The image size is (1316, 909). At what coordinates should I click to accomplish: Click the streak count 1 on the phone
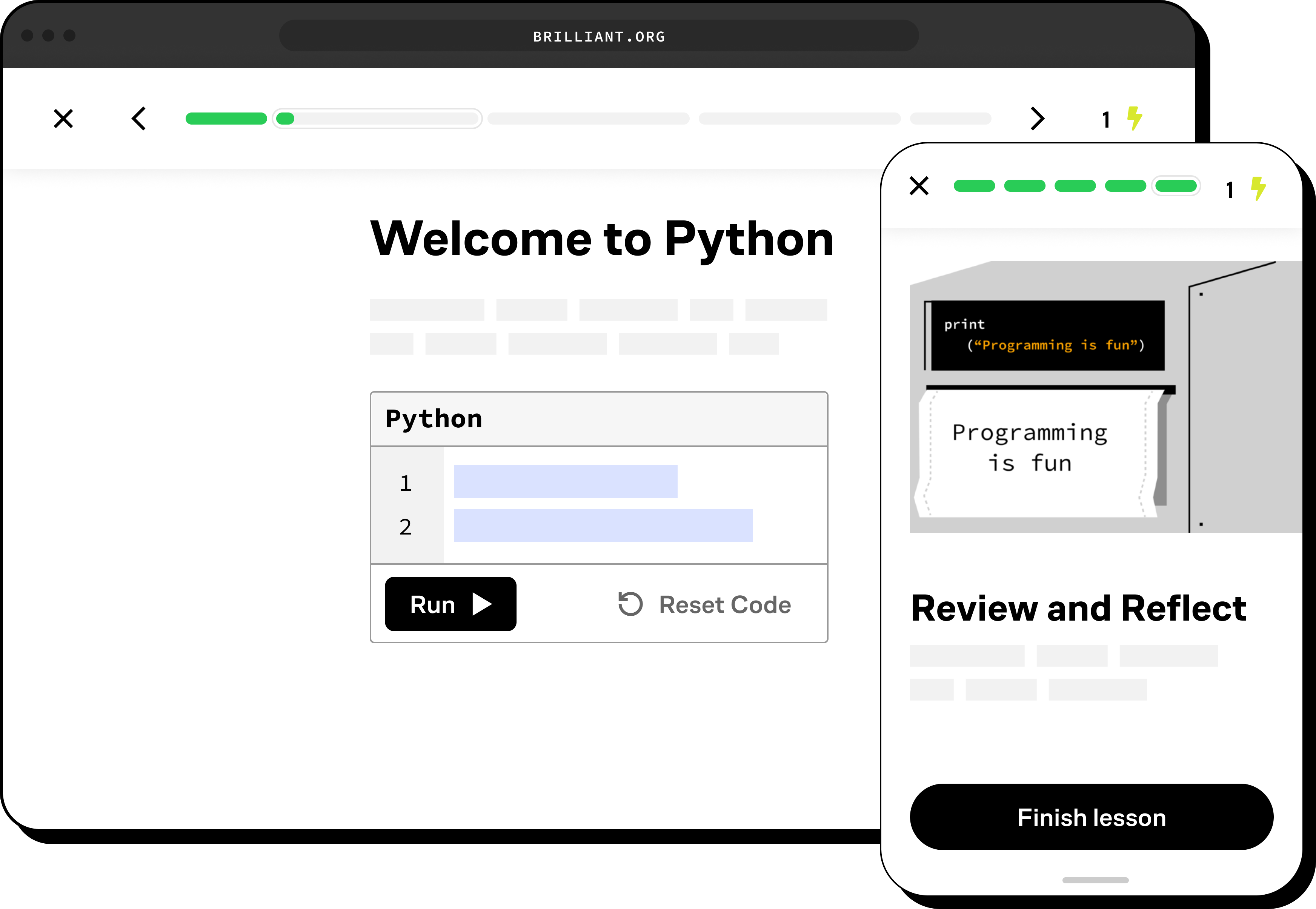click(1230, 190)
